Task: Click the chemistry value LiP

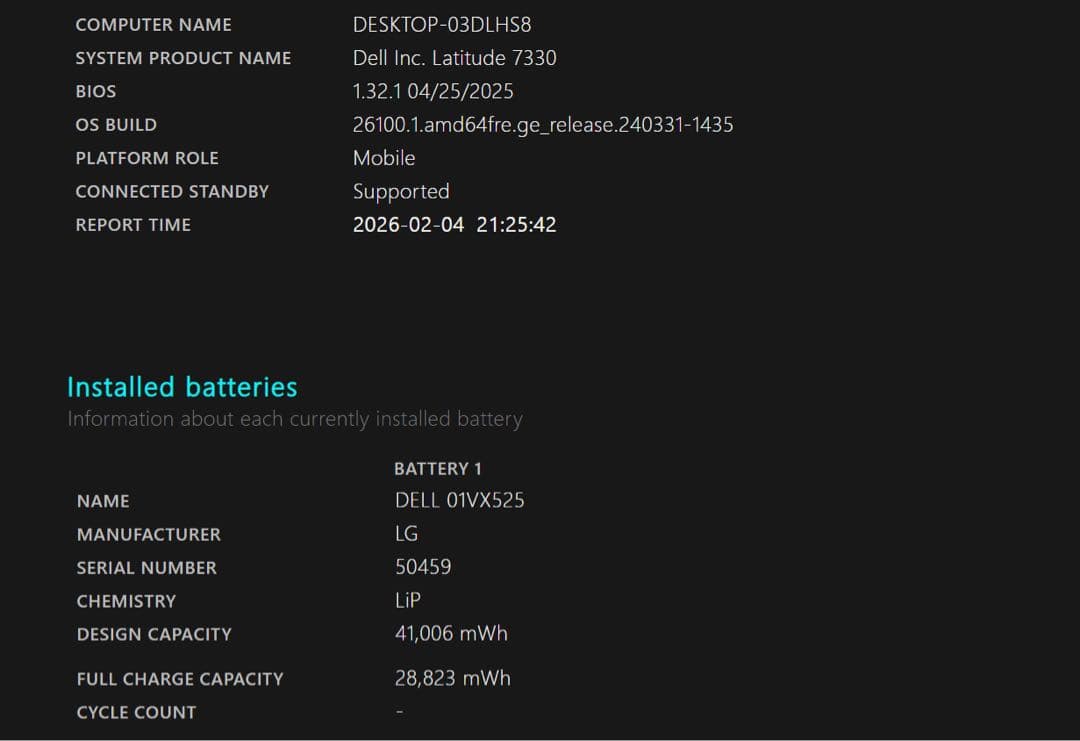Action: click(x=406, y=600)
